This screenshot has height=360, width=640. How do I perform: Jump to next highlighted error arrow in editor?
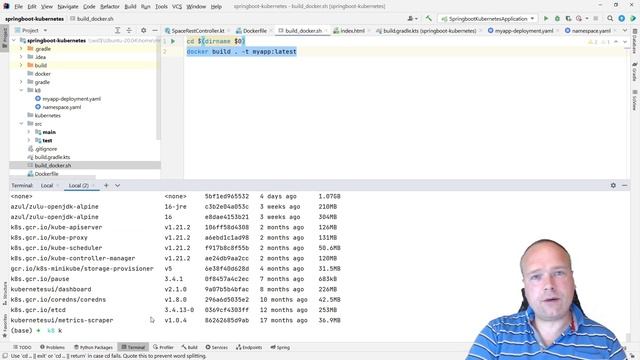(x=625, y=42)
